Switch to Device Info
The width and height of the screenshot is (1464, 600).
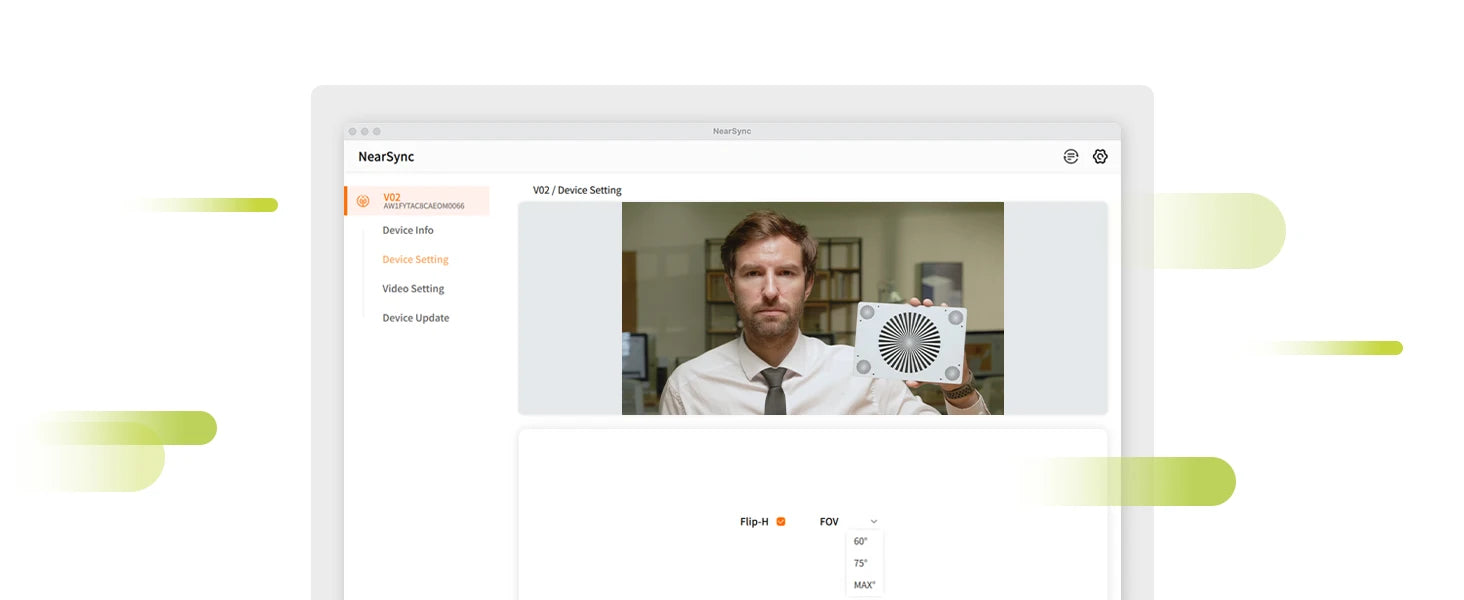[407, 230]
